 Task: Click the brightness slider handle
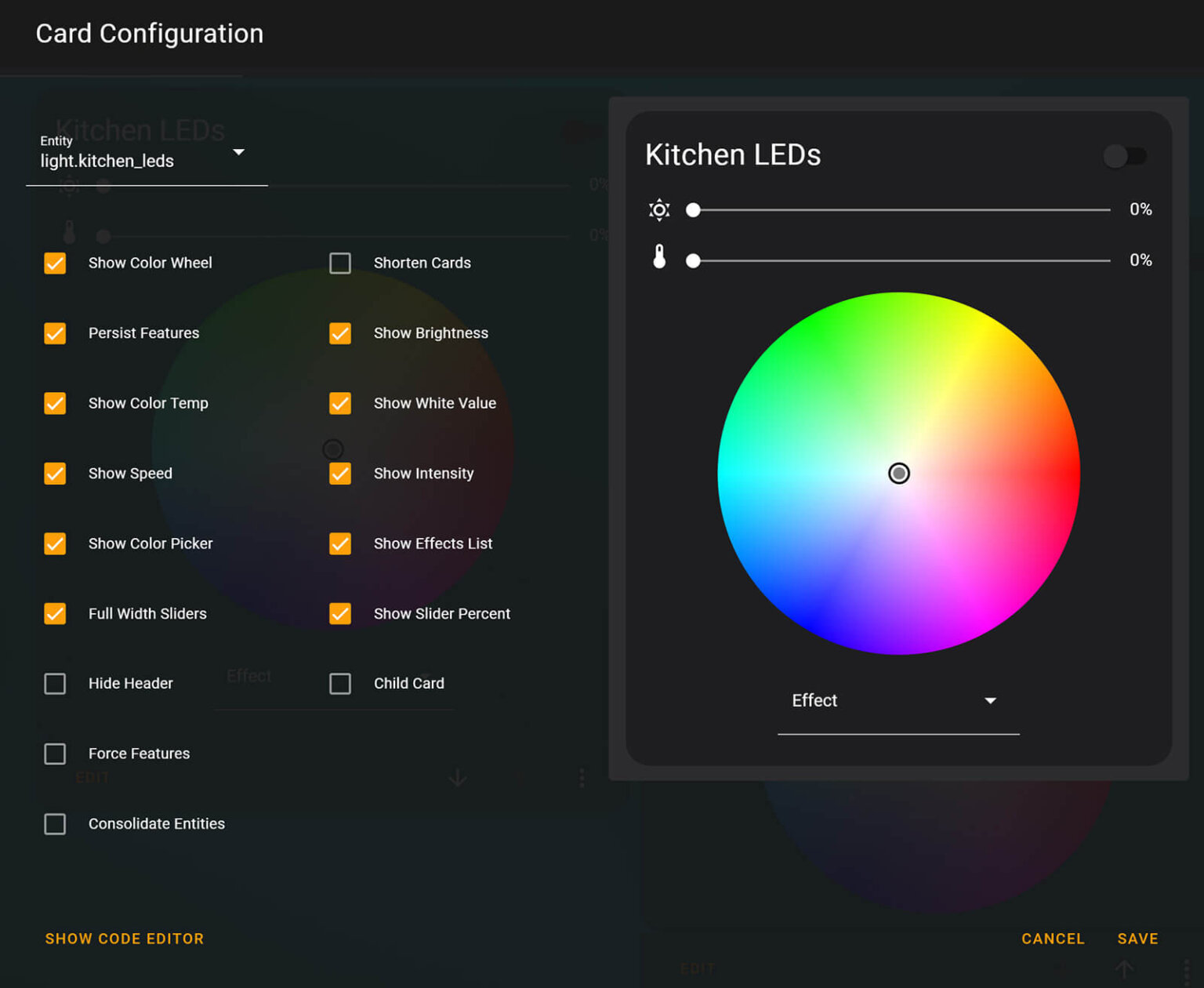pyautogui.click(x=693, y=209)
